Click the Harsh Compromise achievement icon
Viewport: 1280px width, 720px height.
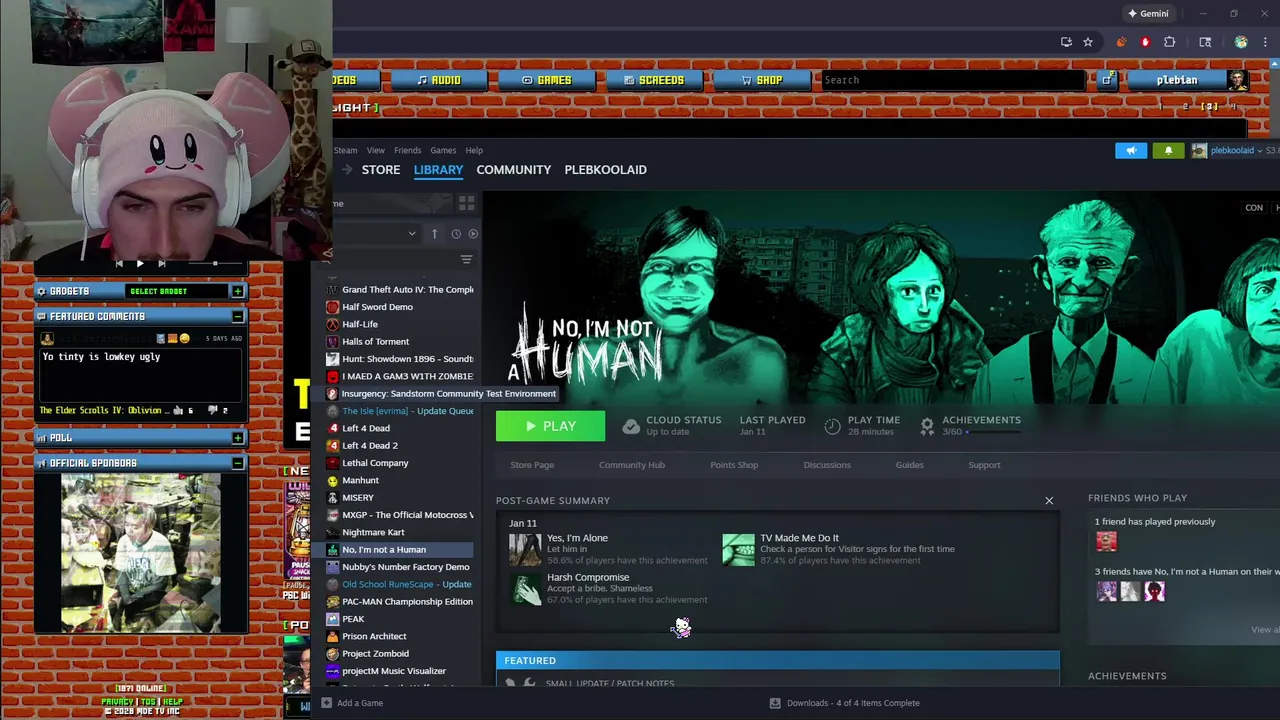pos(525,588)
